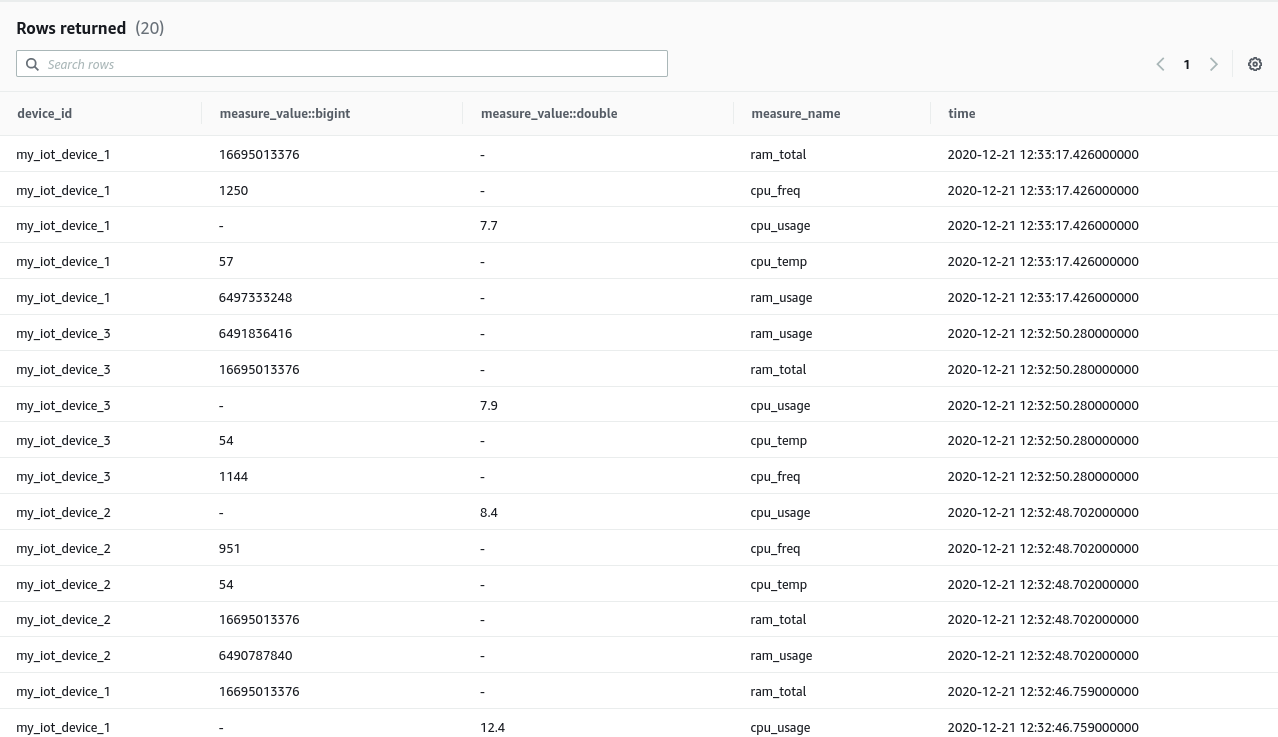
Task: Sort by the time column header
Action: tap(961, 113)
